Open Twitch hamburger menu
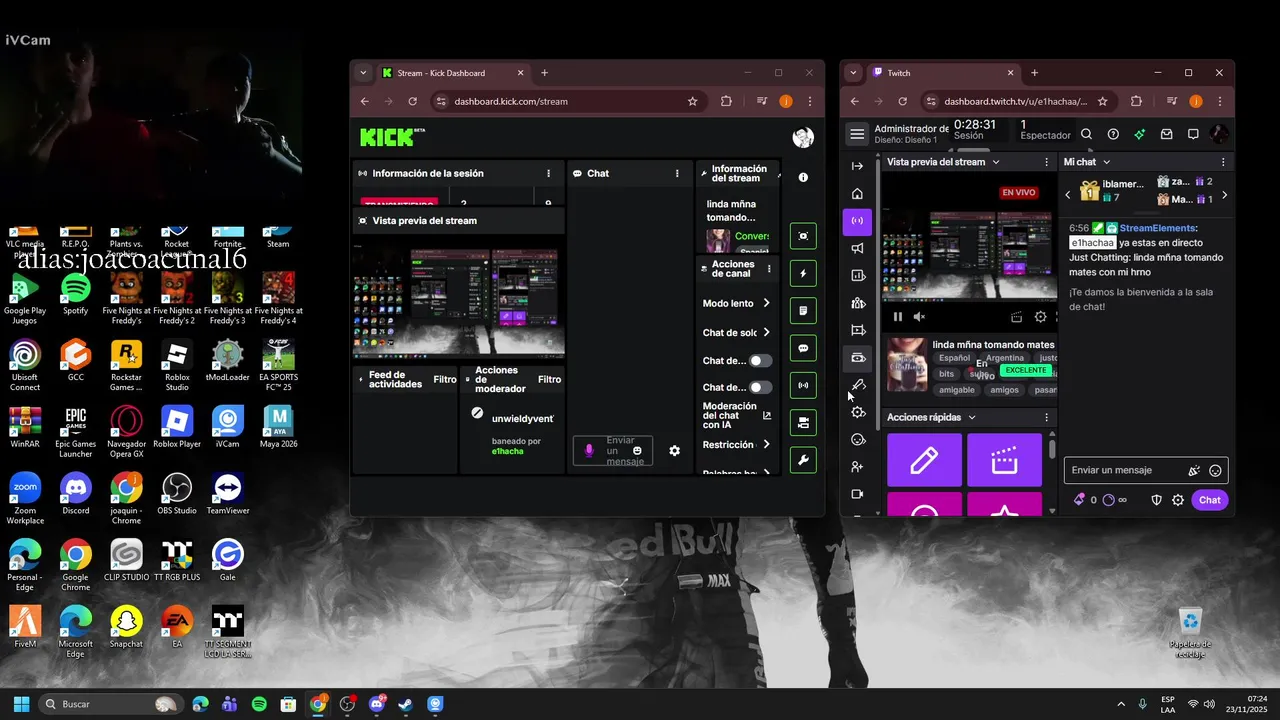Viewport: 1280px width, 720px height. (857, 134)
